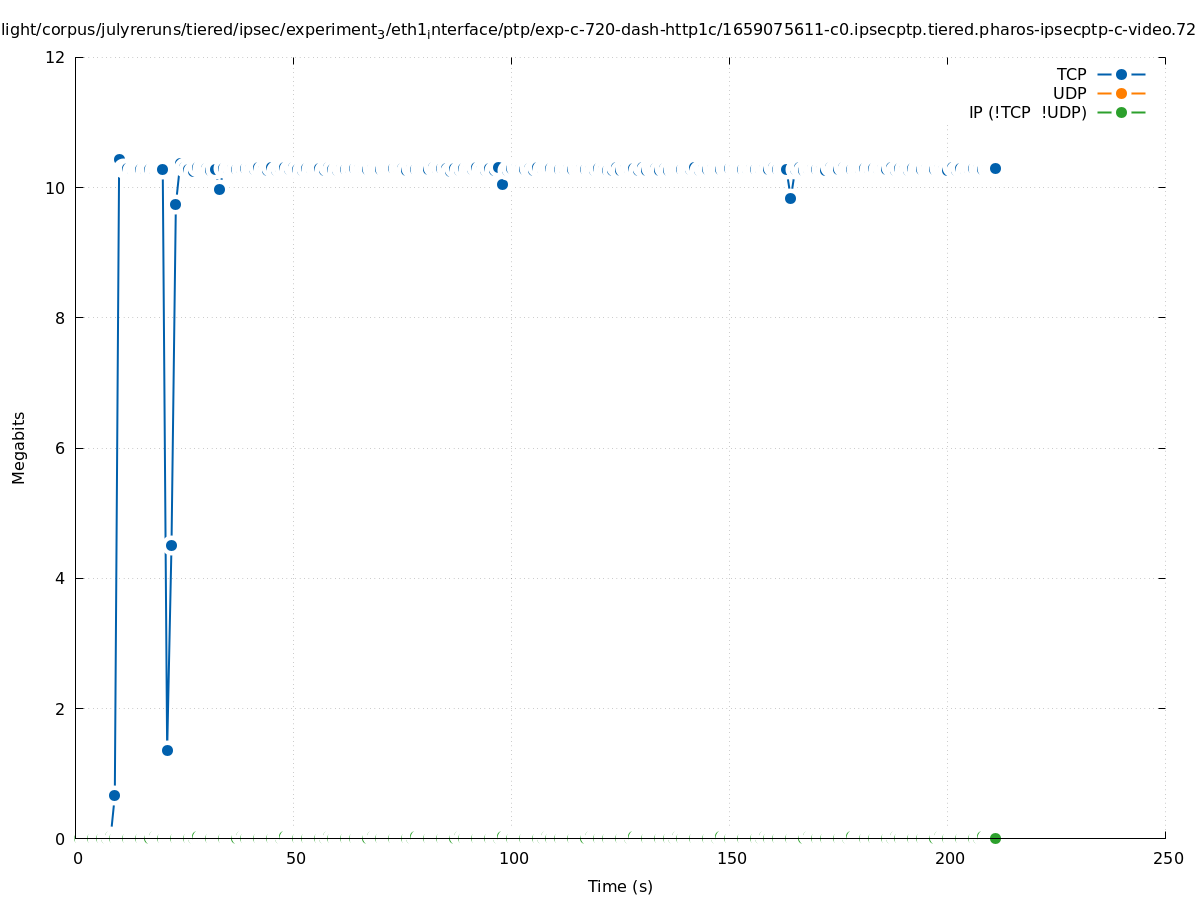Click the TCP dip point near 163 seconds

[x=790, y=198]
